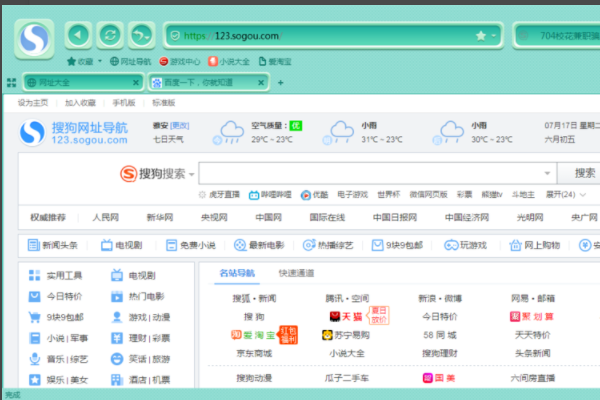Expand 展开(24) hot links

click(566, 194)
